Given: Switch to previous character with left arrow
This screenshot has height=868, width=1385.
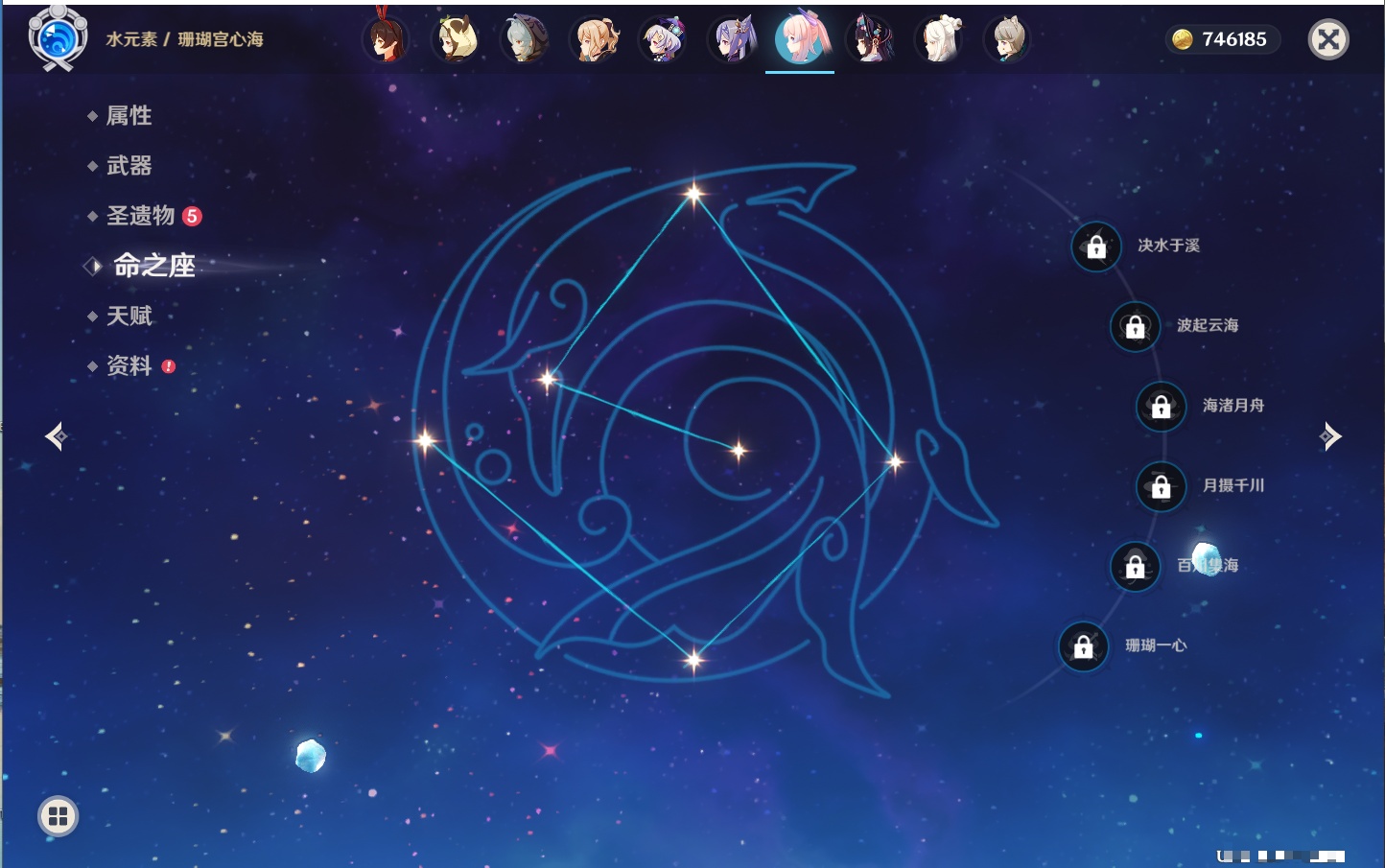Looking at the screenshot, I should tap(56, 436).
